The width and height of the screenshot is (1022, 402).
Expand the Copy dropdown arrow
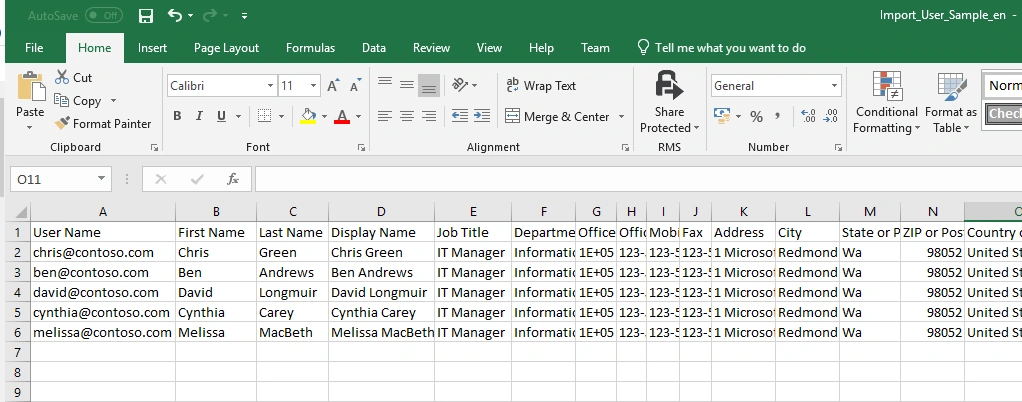113,101
